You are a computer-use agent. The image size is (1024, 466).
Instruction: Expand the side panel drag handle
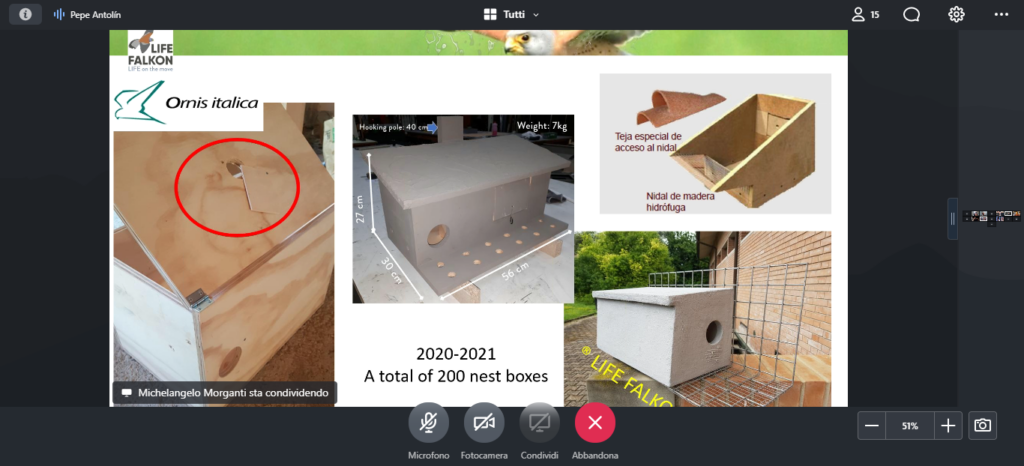tap(953, 219)
